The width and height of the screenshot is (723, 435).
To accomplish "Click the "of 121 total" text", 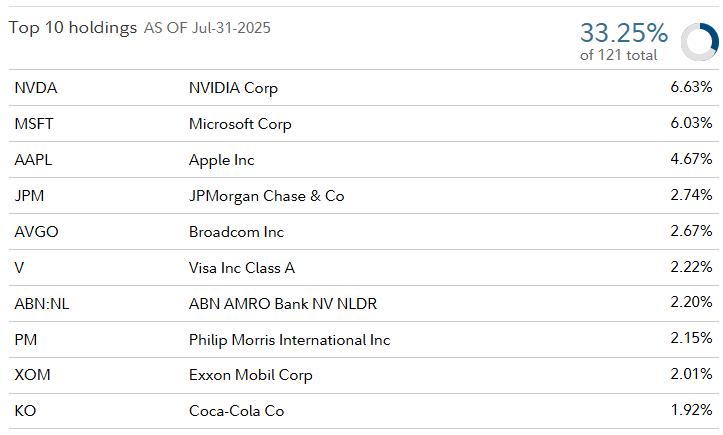I will click(618, 55).
